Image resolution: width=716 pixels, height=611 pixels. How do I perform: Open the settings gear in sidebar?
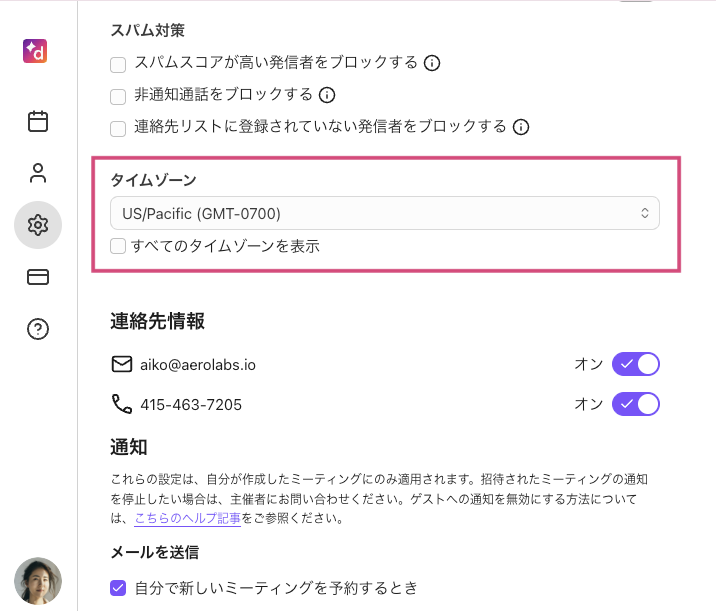[38, 225]
